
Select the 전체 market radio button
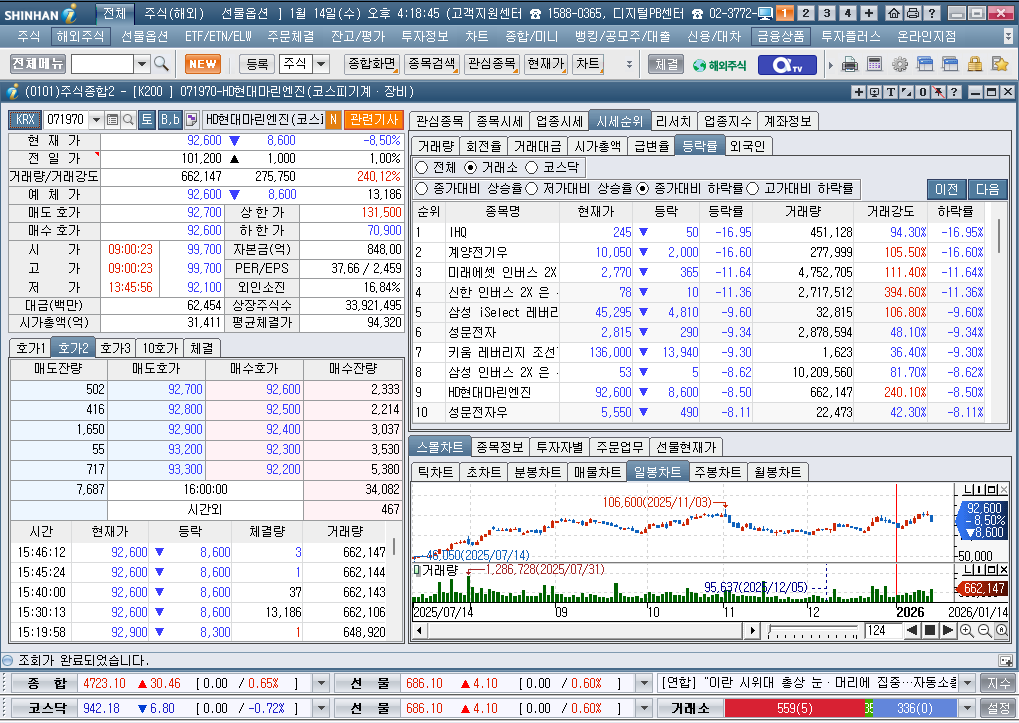[x=421, y=168]
